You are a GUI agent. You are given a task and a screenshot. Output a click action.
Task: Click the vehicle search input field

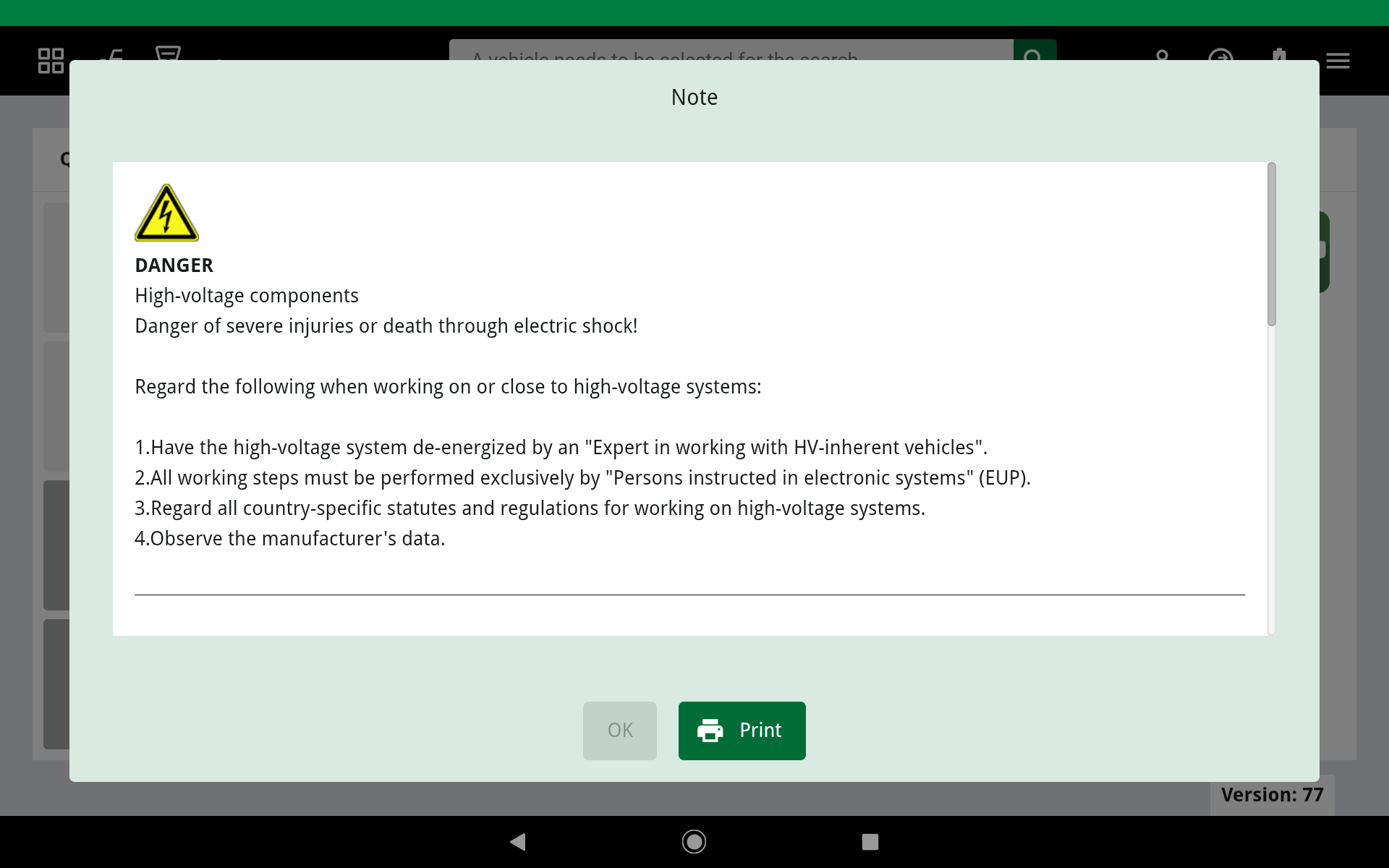coord(731,52)
